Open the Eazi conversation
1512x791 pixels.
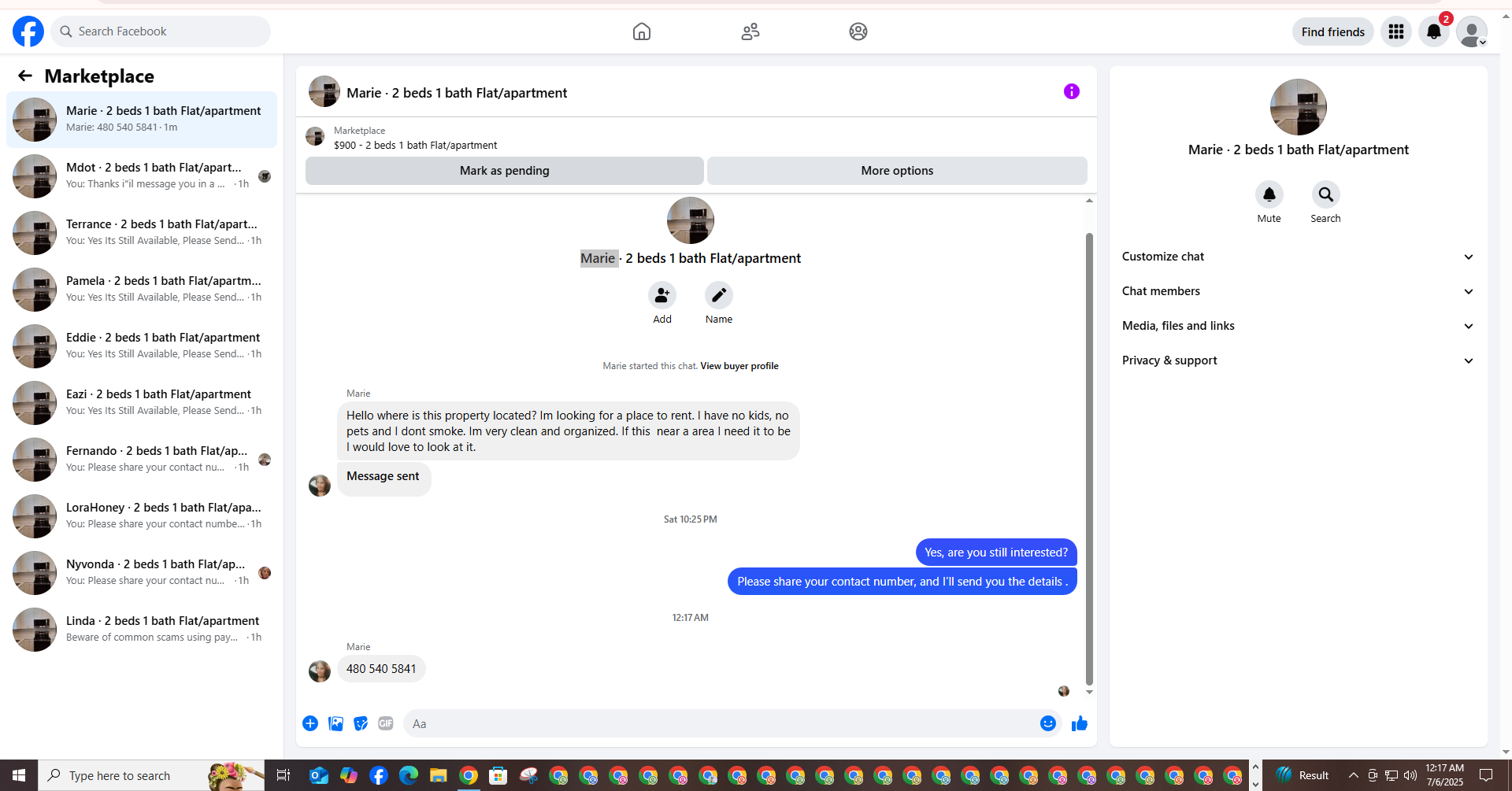(x=142, y=403)
